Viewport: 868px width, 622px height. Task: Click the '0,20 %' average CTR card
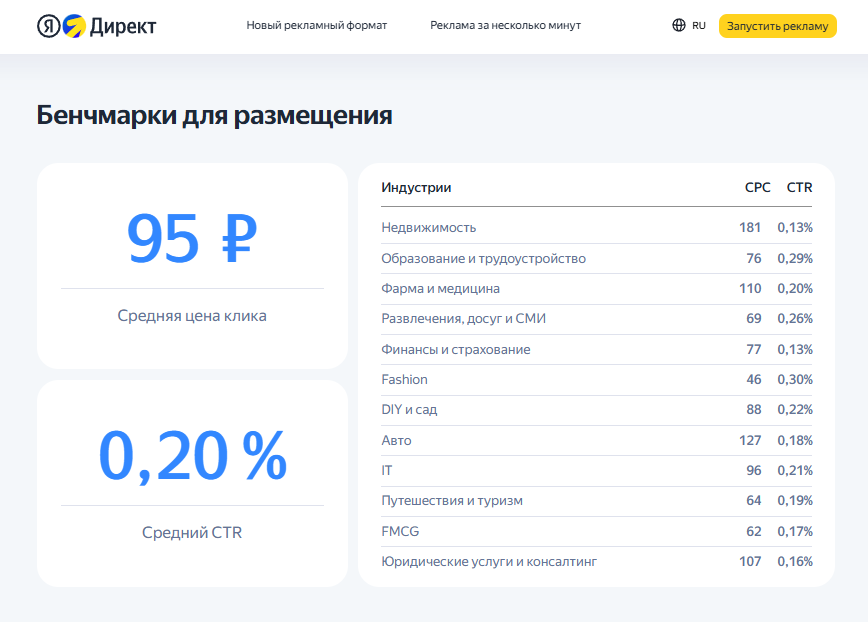[192, 483]
